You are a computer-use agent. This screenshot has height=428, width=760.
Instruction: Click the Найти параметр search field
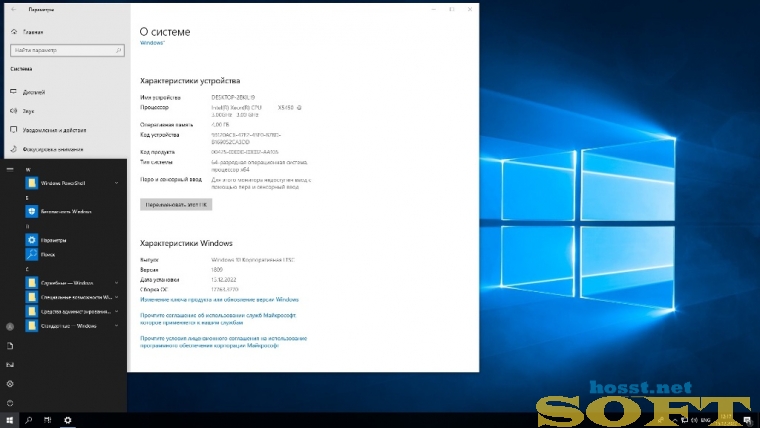[x=67, y=50]
